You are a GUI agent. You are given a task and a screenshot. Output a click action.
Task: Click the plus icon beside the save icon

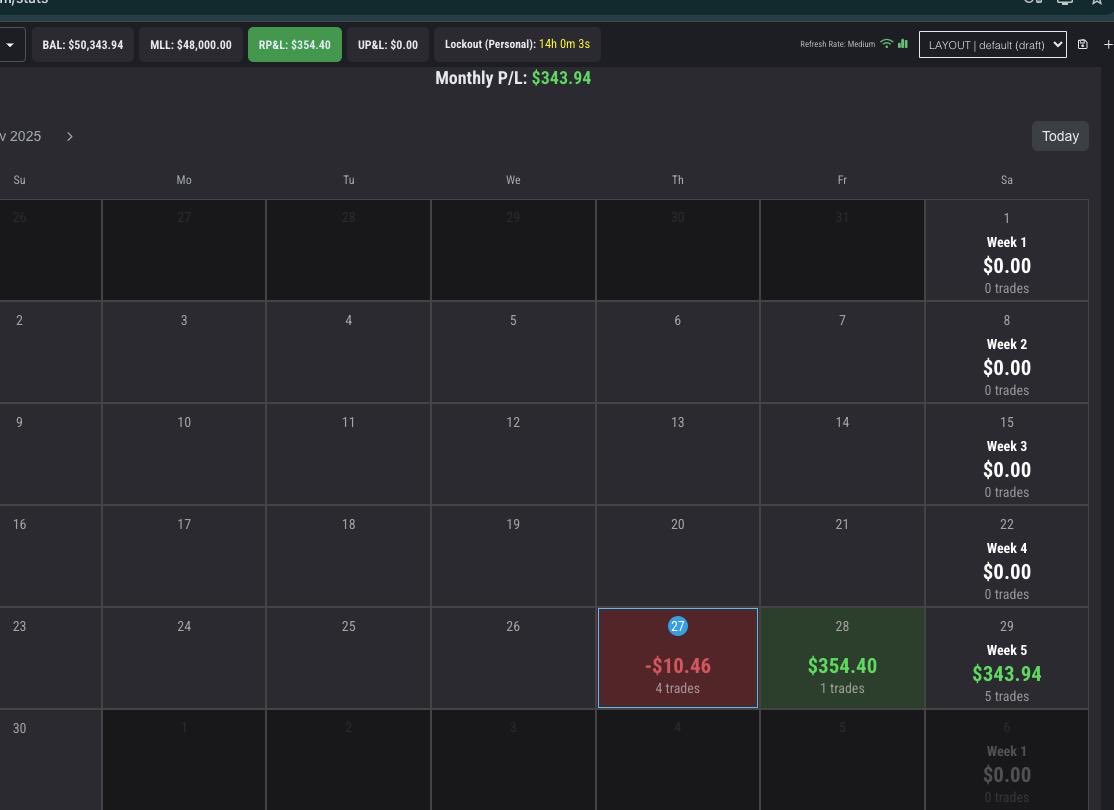[1108, 44]
